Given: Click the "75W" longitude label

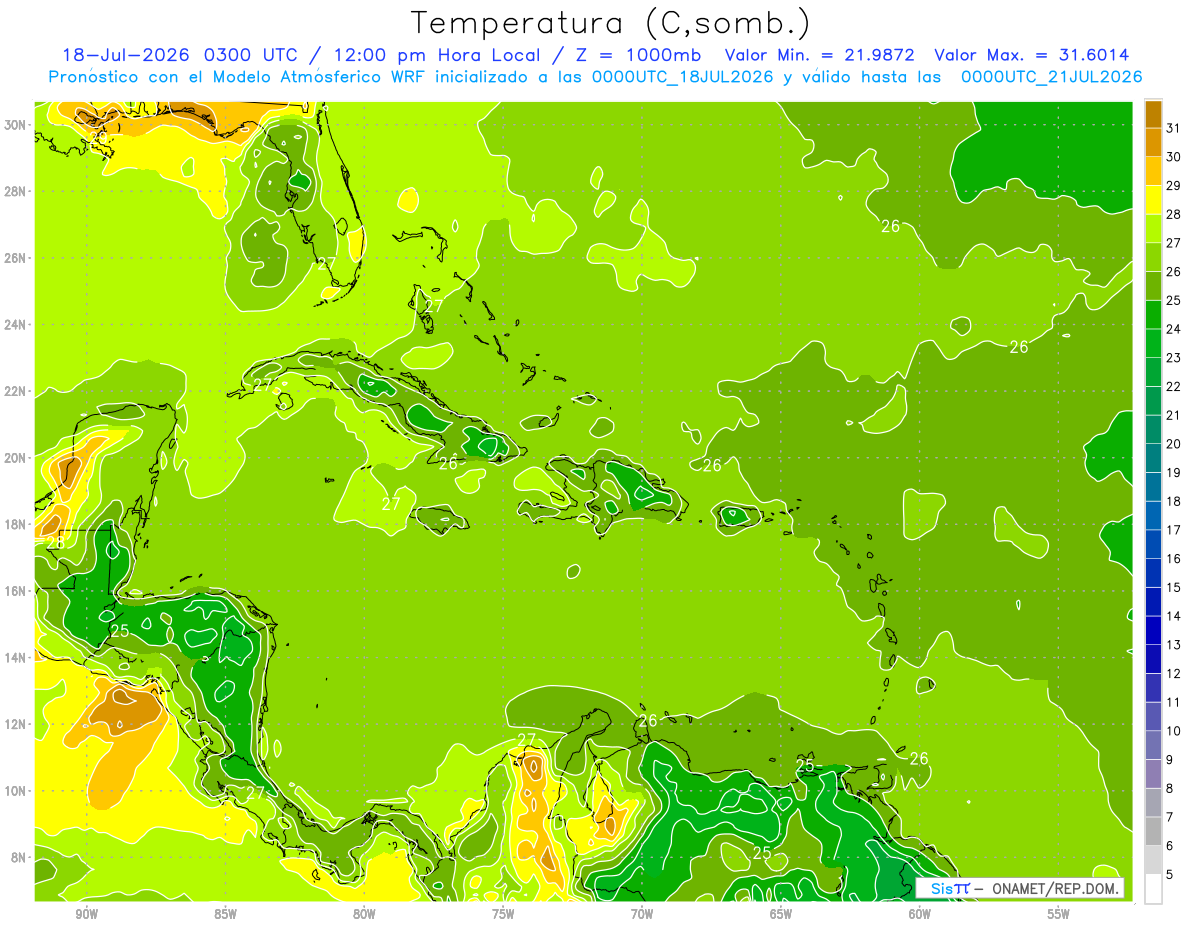Looking at the screenshot, I should tap(503, 914).
